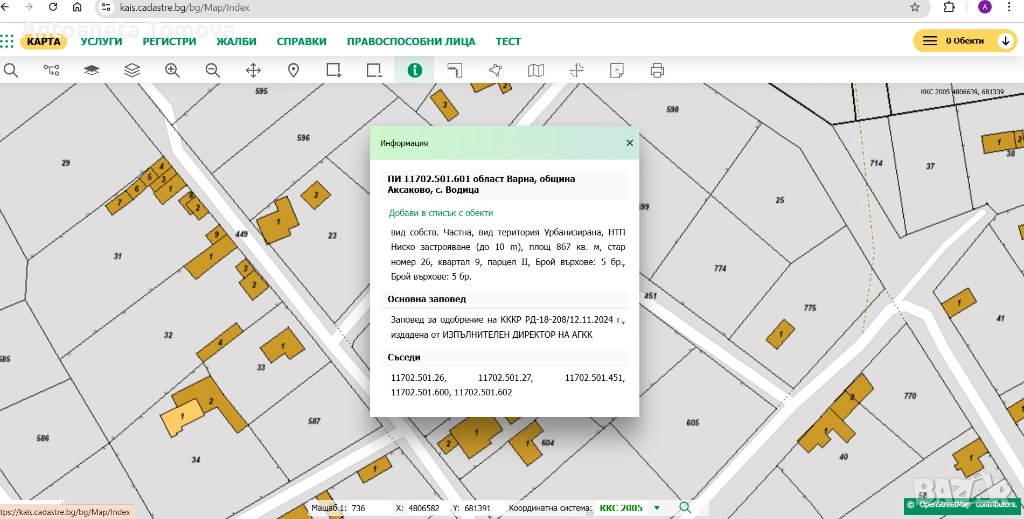The height and width of the screenshot is (519, 1024).
Task: Select the zoom out tool
Action: pyautogui.click(x=213, y=70)
